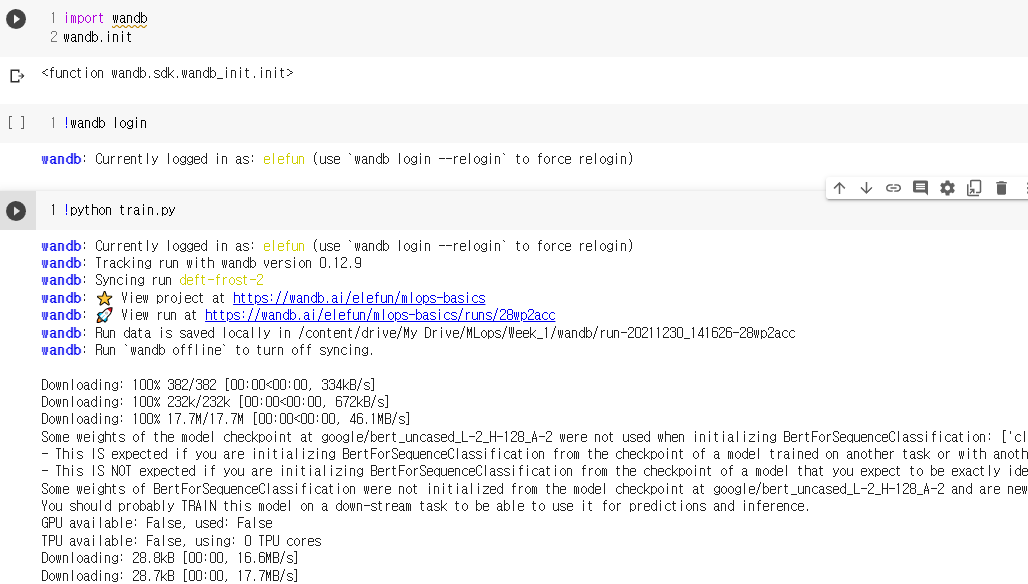Click the 'Some weights of BertForSequenceClassification were not initialized' line
Viewport: 1028px width, 584px height.
coord(534,489)
